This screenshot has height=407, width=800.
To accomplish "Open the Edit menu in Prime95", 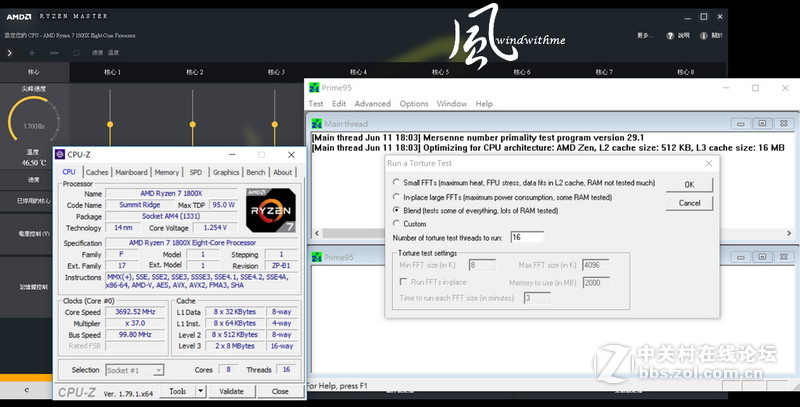I will tap(339, 104).
